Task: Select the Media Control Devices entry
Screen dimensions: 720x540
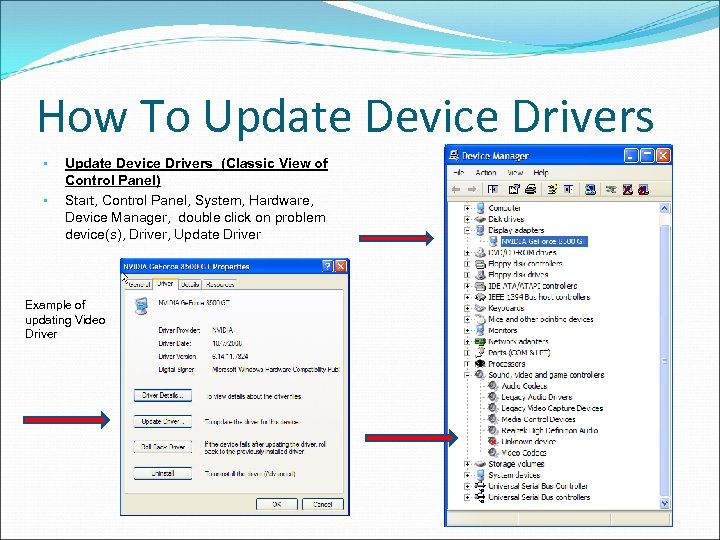Action: click(538, 419)
